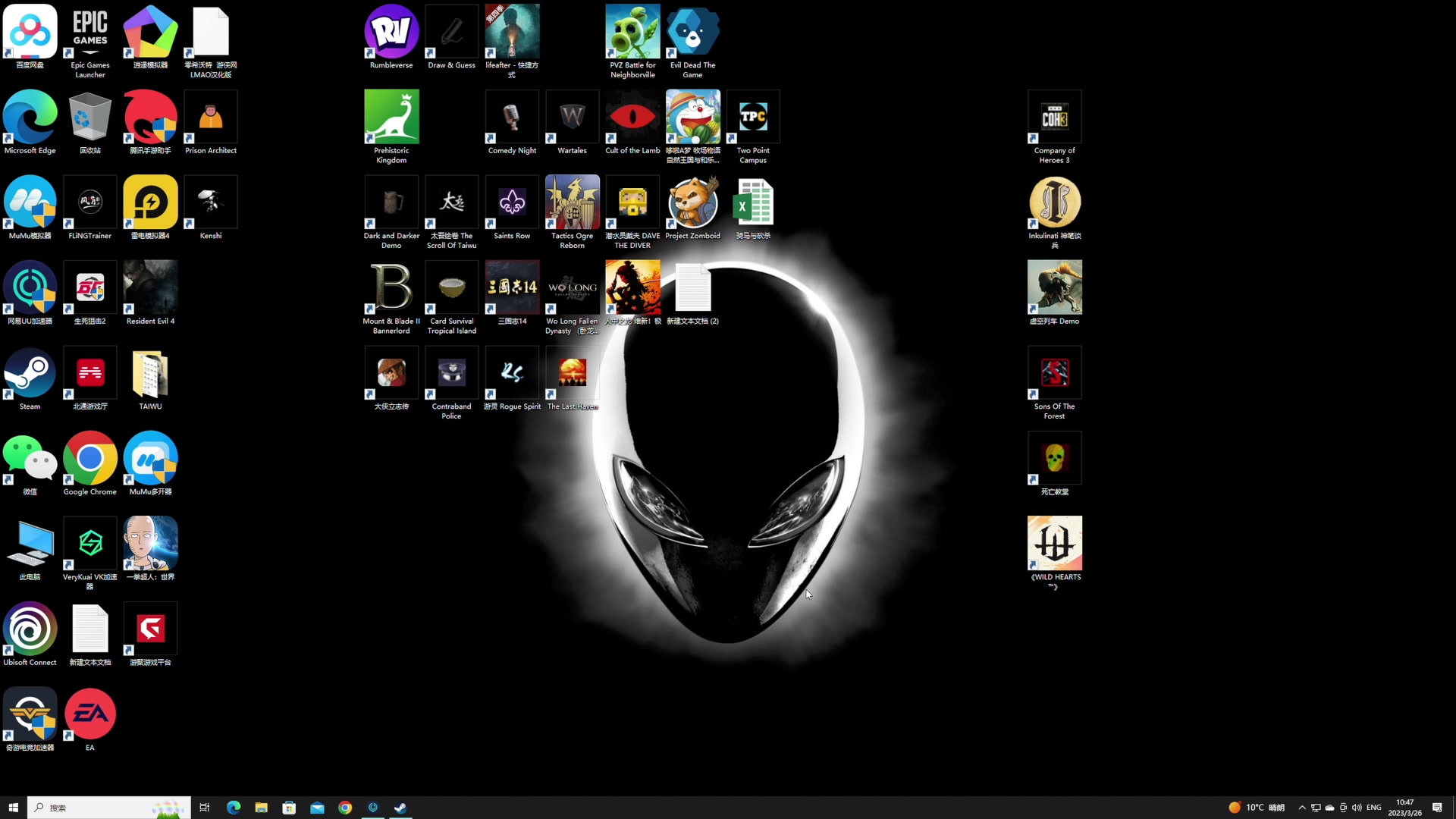This screenshot has width=1456, height=819.
Task: Select the 此电脑 This PC icon
Action: 30,549
